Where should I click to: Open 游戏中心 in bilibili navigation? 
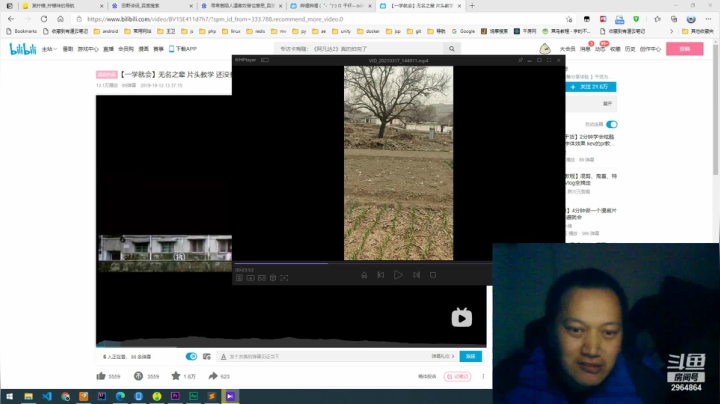88,49
